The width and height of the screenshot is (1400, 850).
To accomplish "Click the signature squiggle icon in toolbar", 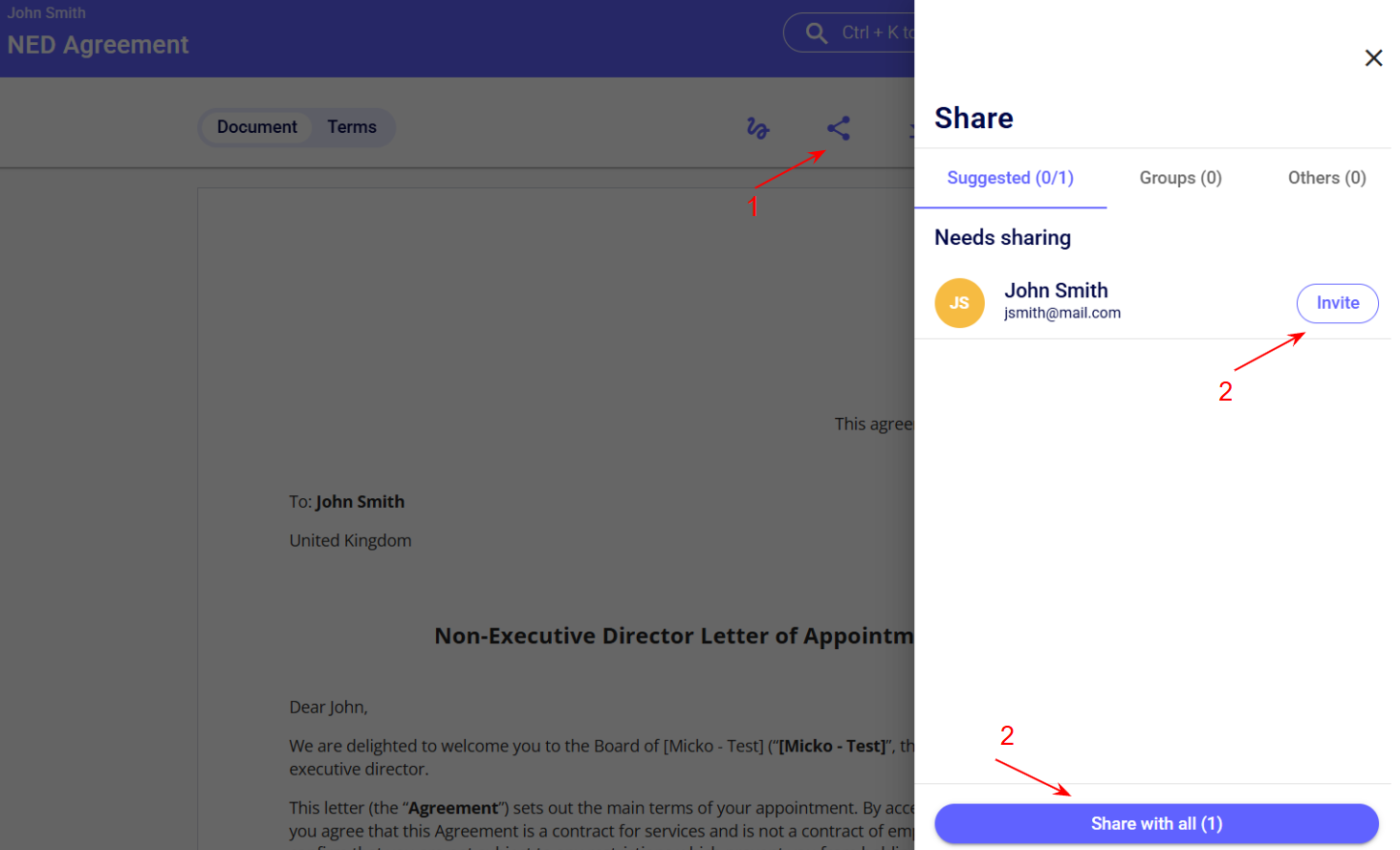I will (x=757, y=128).
